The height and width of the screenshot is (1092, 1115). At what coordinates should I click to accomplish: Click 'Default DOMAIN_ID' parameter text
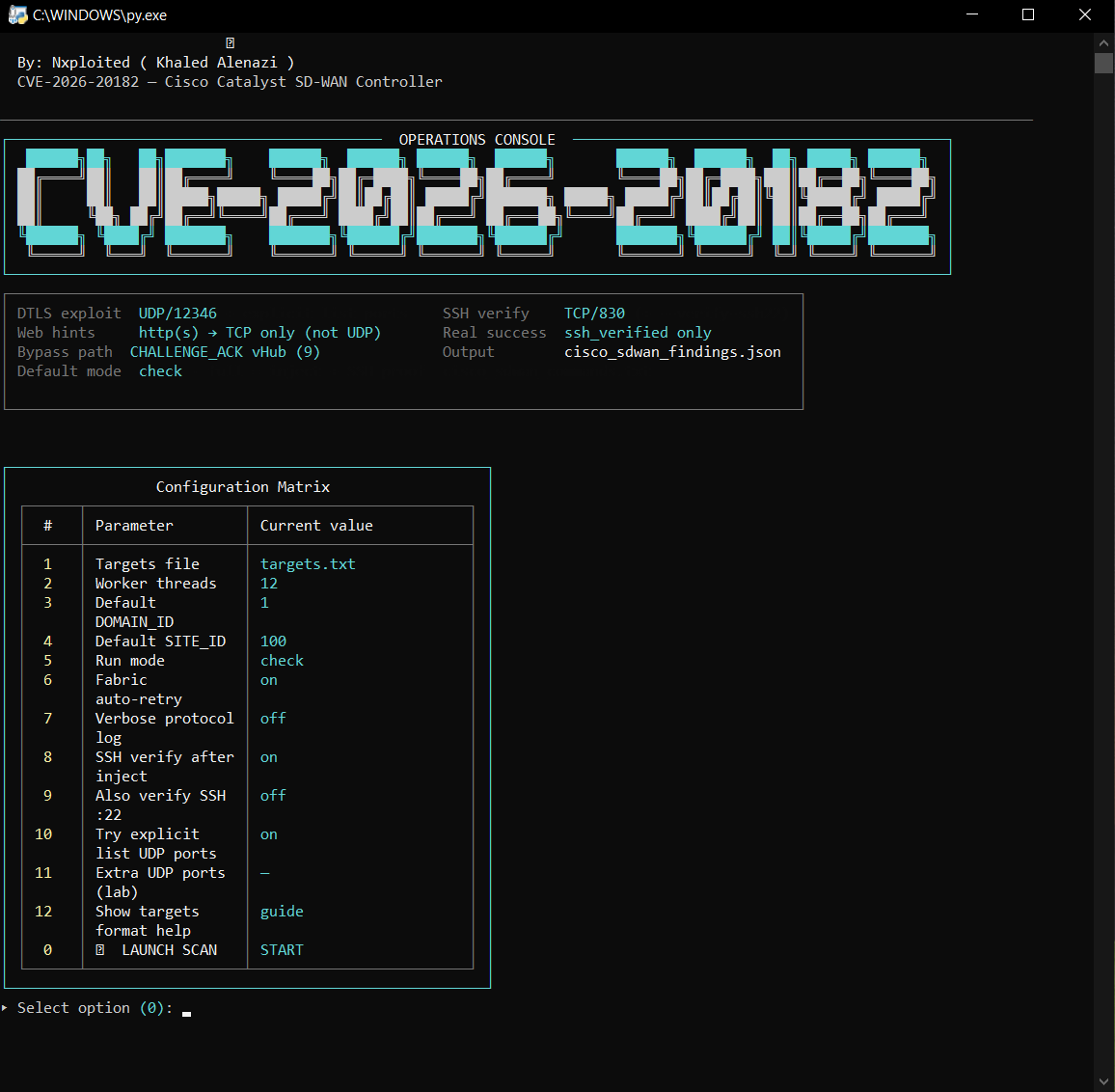pos(134,612)
